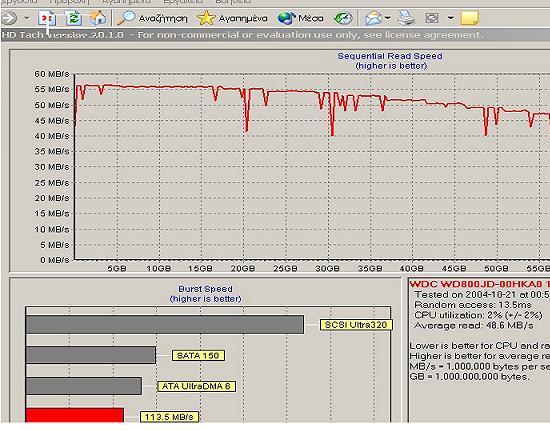The width and height of the screenshot is (550, 430).
Task: Click the gray ATA UltraDMA 6 bar
Action: click(x=84, y=386)
